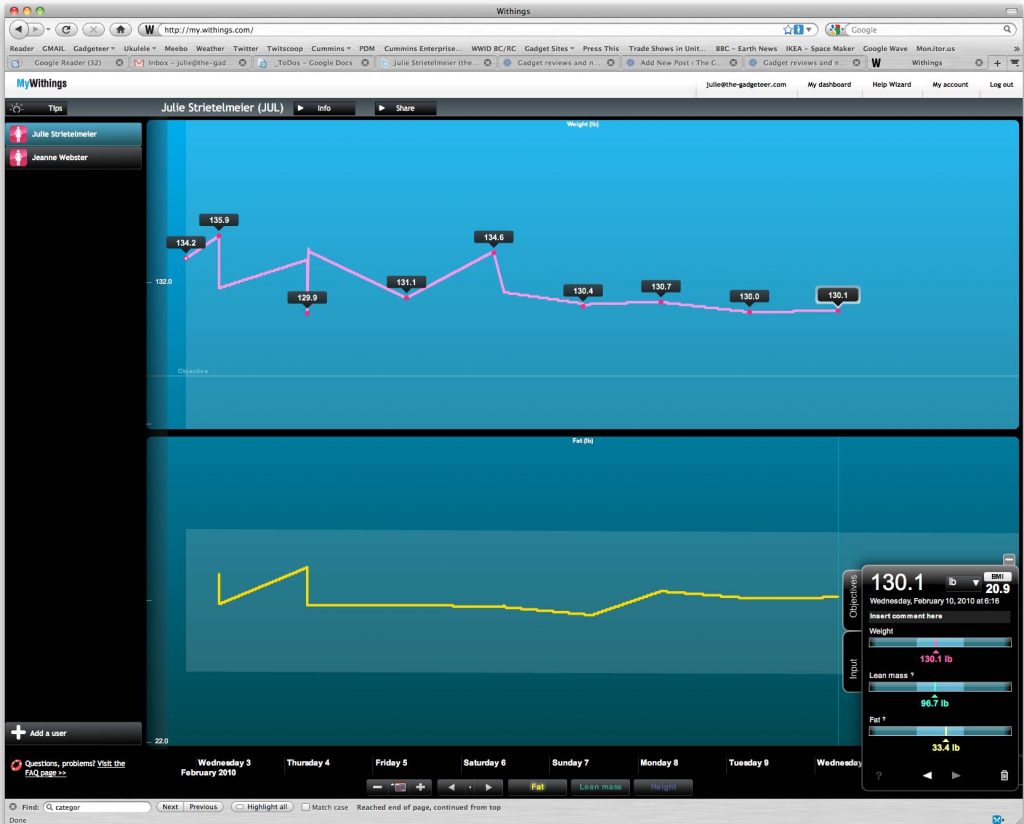Open browser history dropdown arrow
The height and width of the screenshot is (824, 1024).
[48, 29]
